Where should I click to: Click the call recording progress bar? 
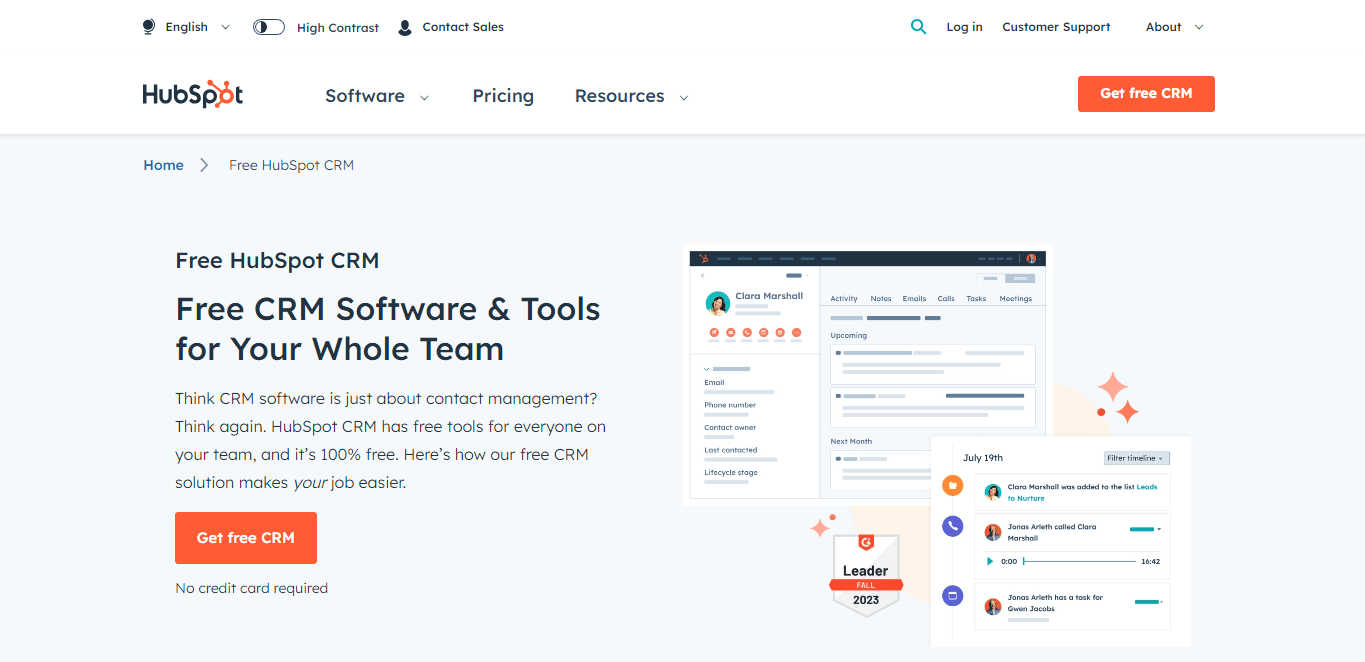pyautogui.click(x=1080, y=561)
